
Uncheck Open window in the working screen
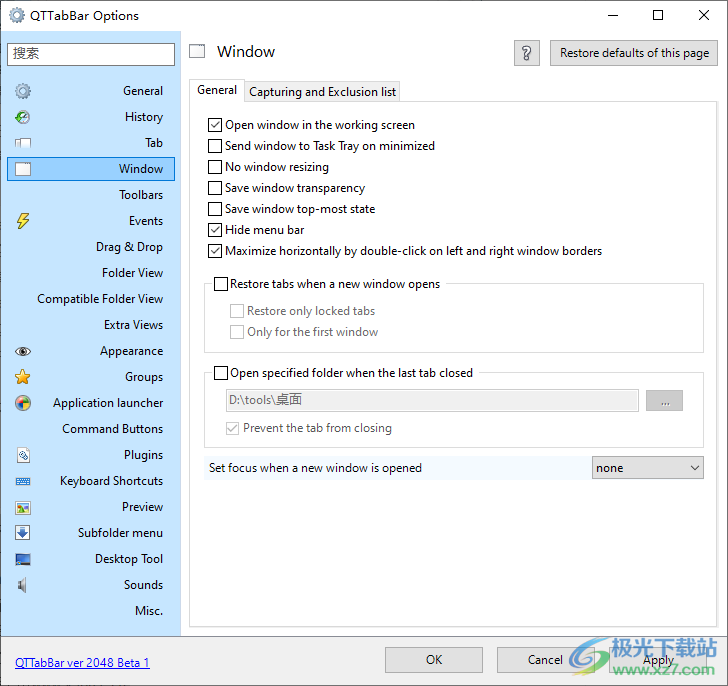tap(214, 125)
